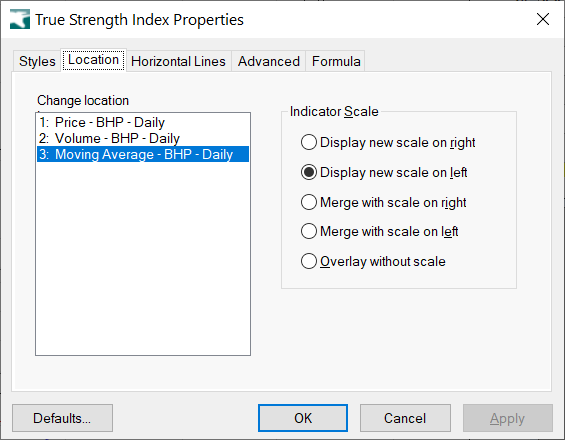565x440 pixels.
Task: Click the Cancel button
Action: (405, 418)
